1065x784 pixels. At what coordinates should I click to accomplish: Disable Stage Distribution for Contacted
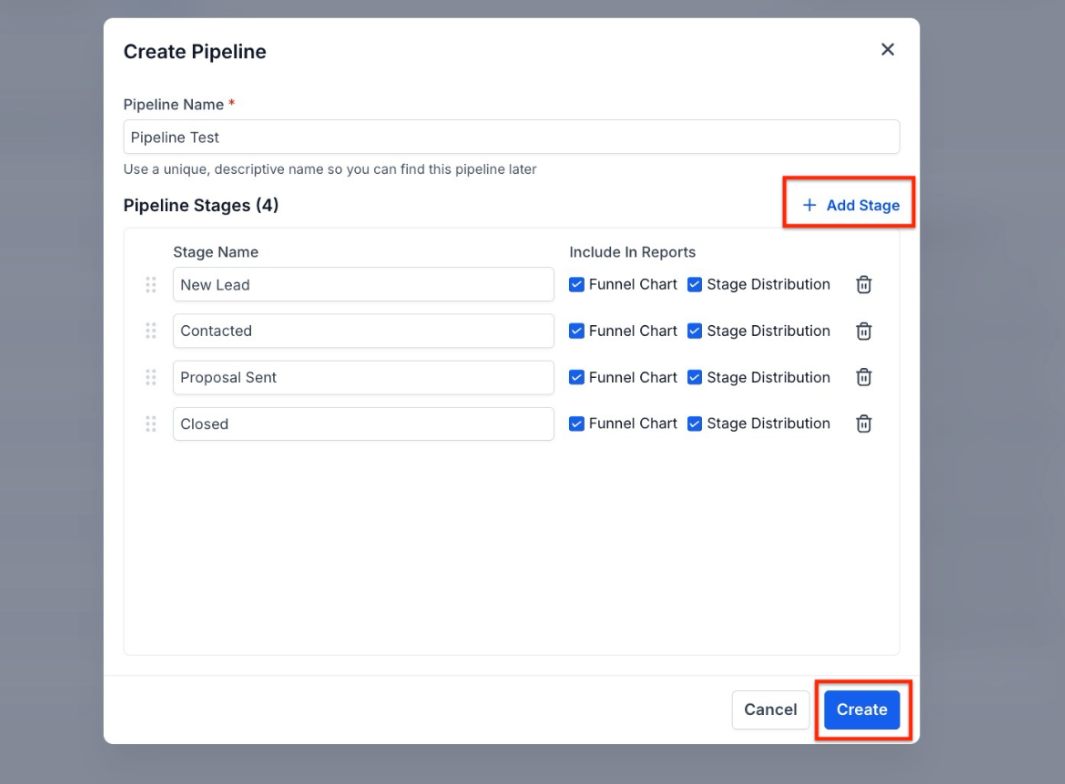pos(695,331)
